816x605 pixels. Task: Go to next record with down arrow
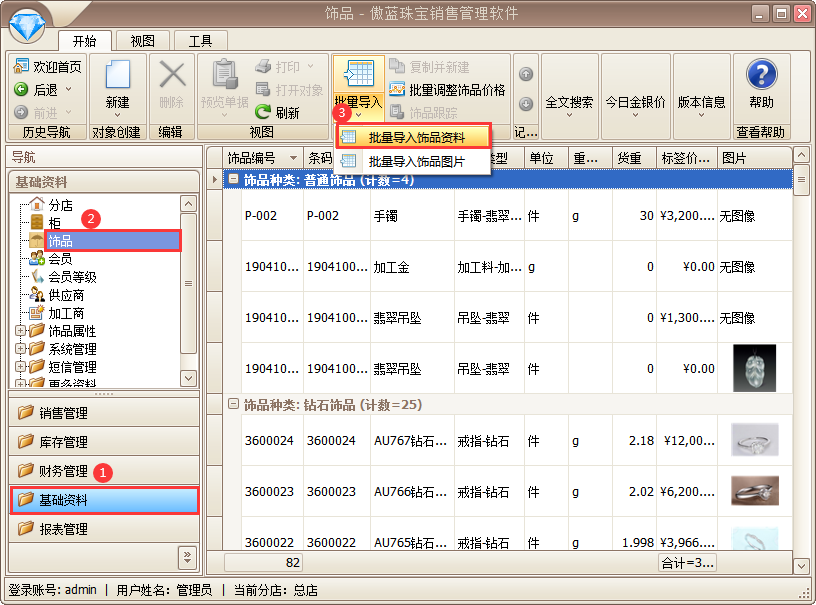point(526,104)
